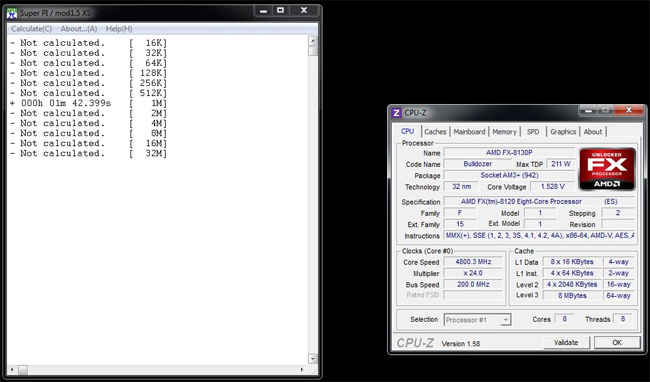Select the CPU tab in CPU-Z

point(407,131)
